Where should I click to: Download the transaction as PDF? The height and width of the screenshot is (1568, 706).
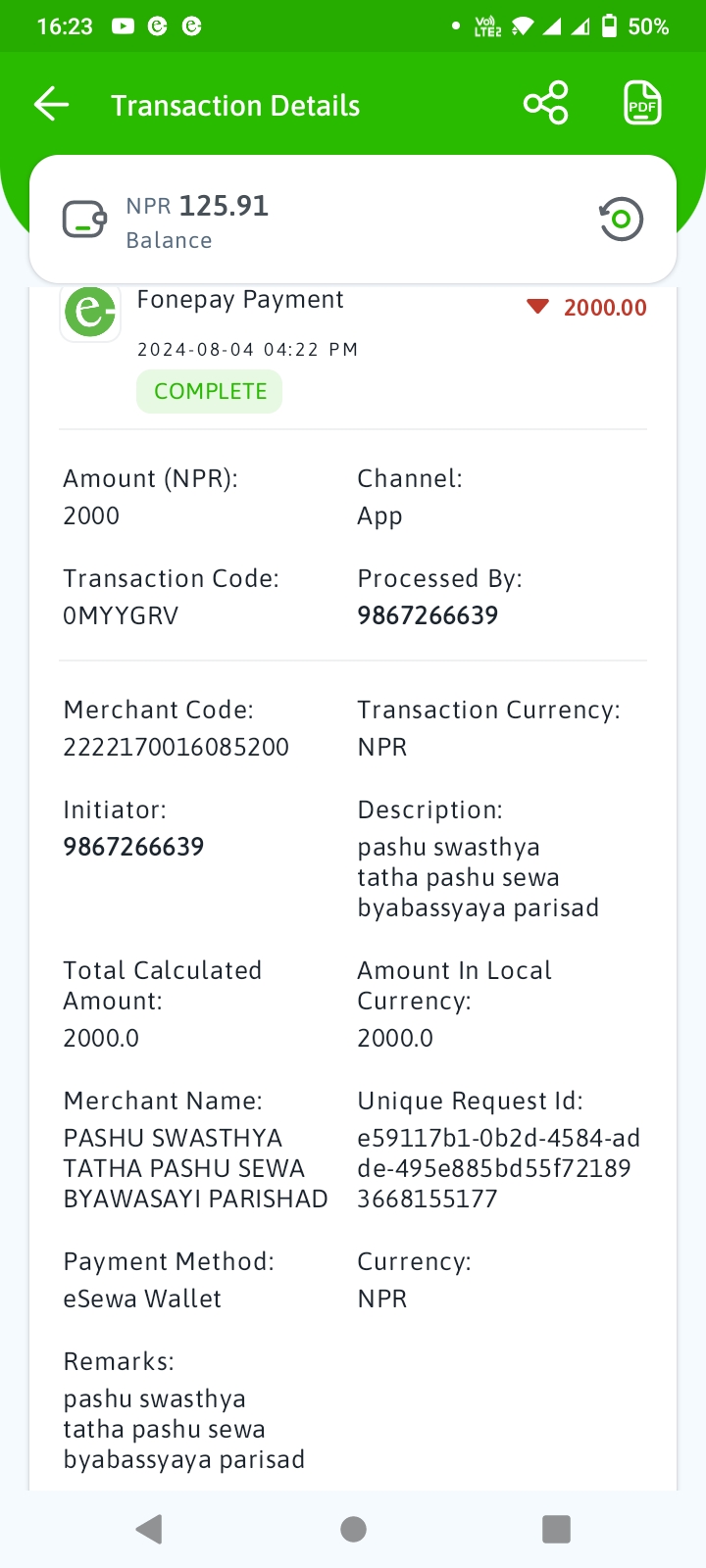pyautogui.click(x=643, y=103)
